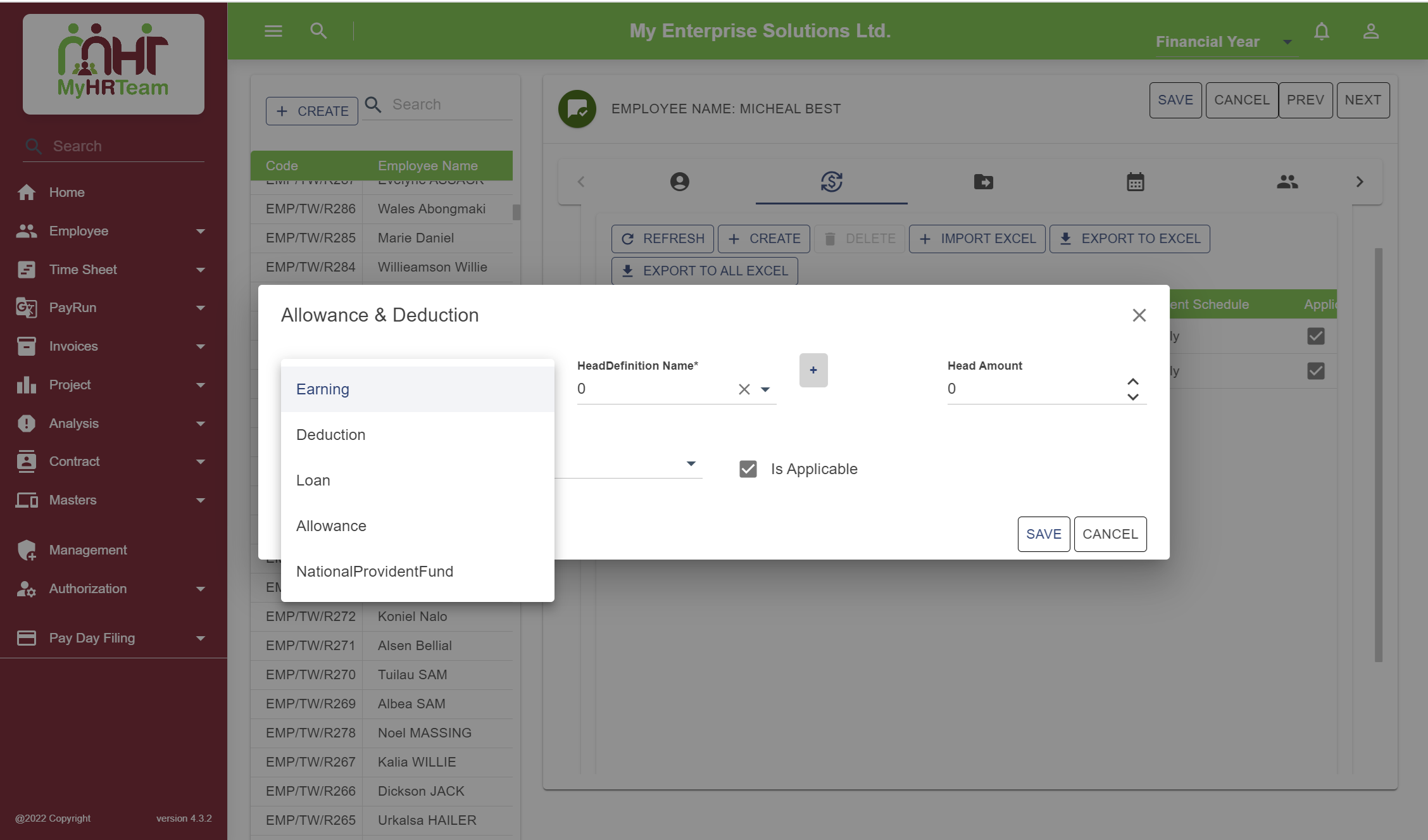Expand the HeadDefinition Name dropdown arrow
The image size is (1428, 840).
(x=765, y=389)
